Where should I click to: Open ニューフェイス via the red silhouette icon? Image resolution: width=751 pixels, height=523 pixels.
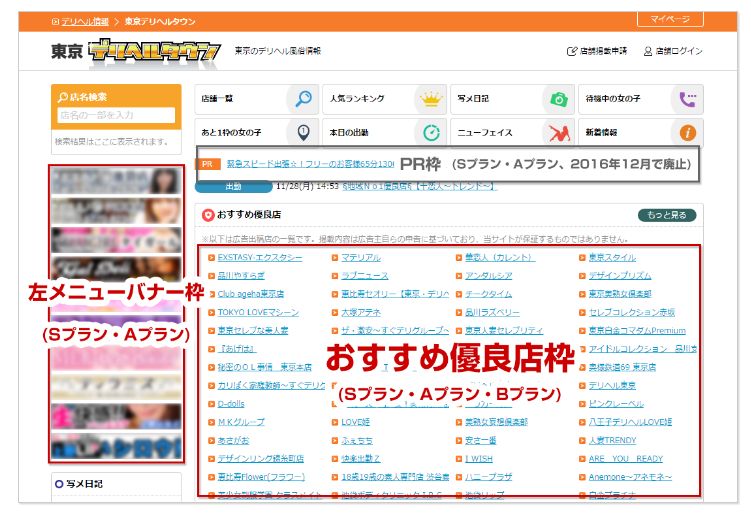(559, 133)
